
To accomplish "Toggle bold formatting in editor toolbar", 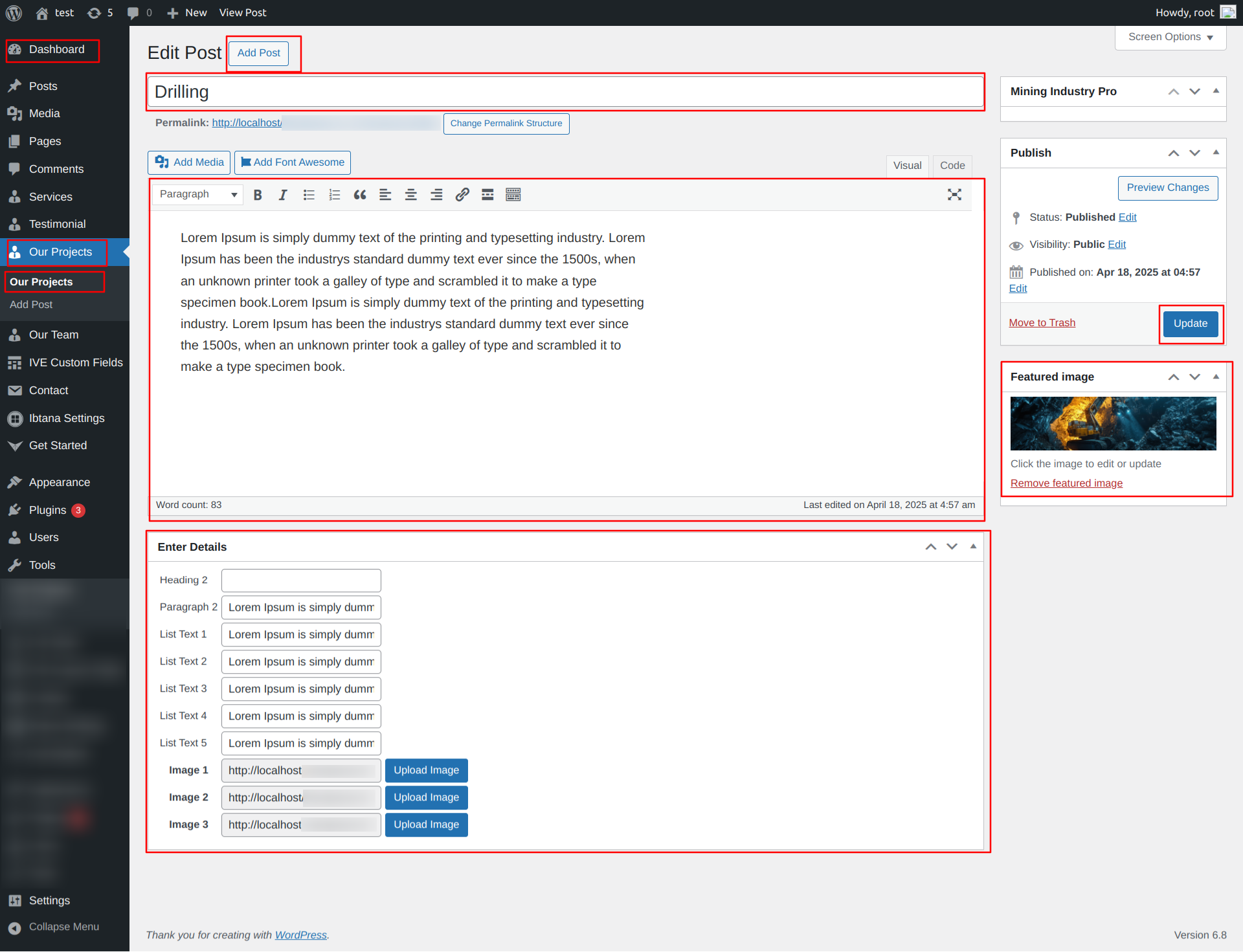I will pos(258,195).
